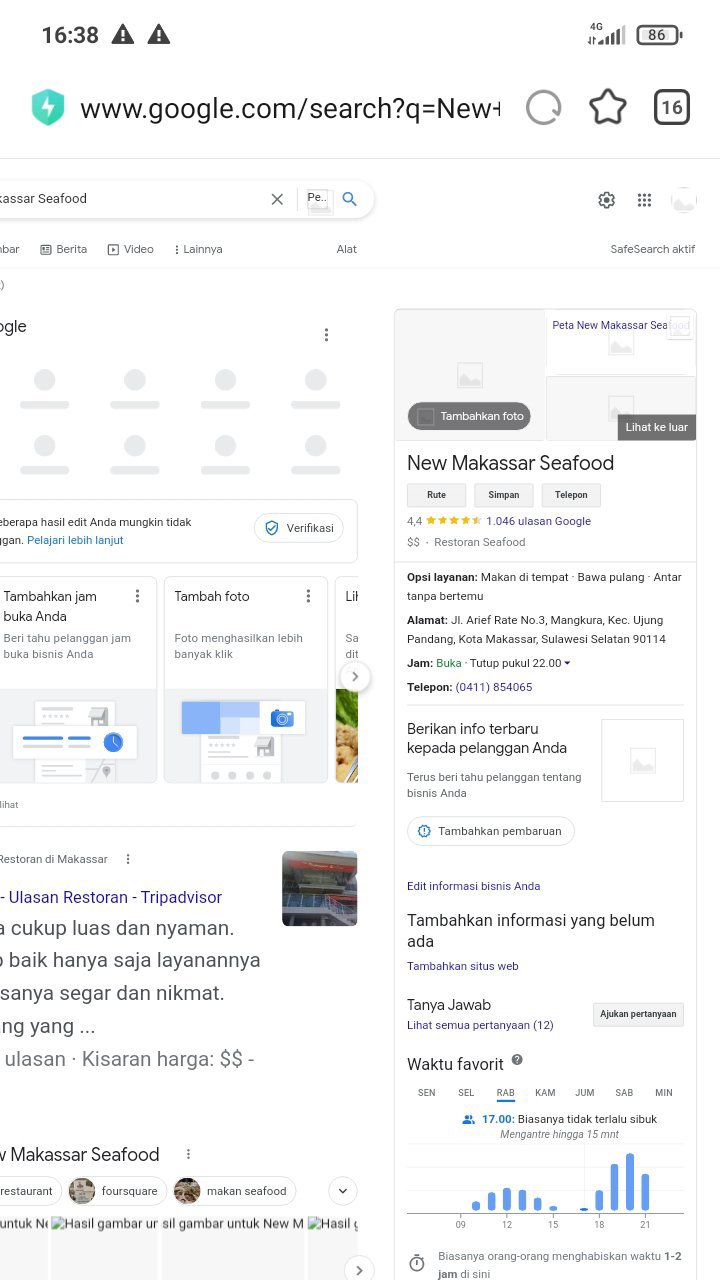Expand opening hours dropdown arrow
720x1280 pixels.
(568, 663)
